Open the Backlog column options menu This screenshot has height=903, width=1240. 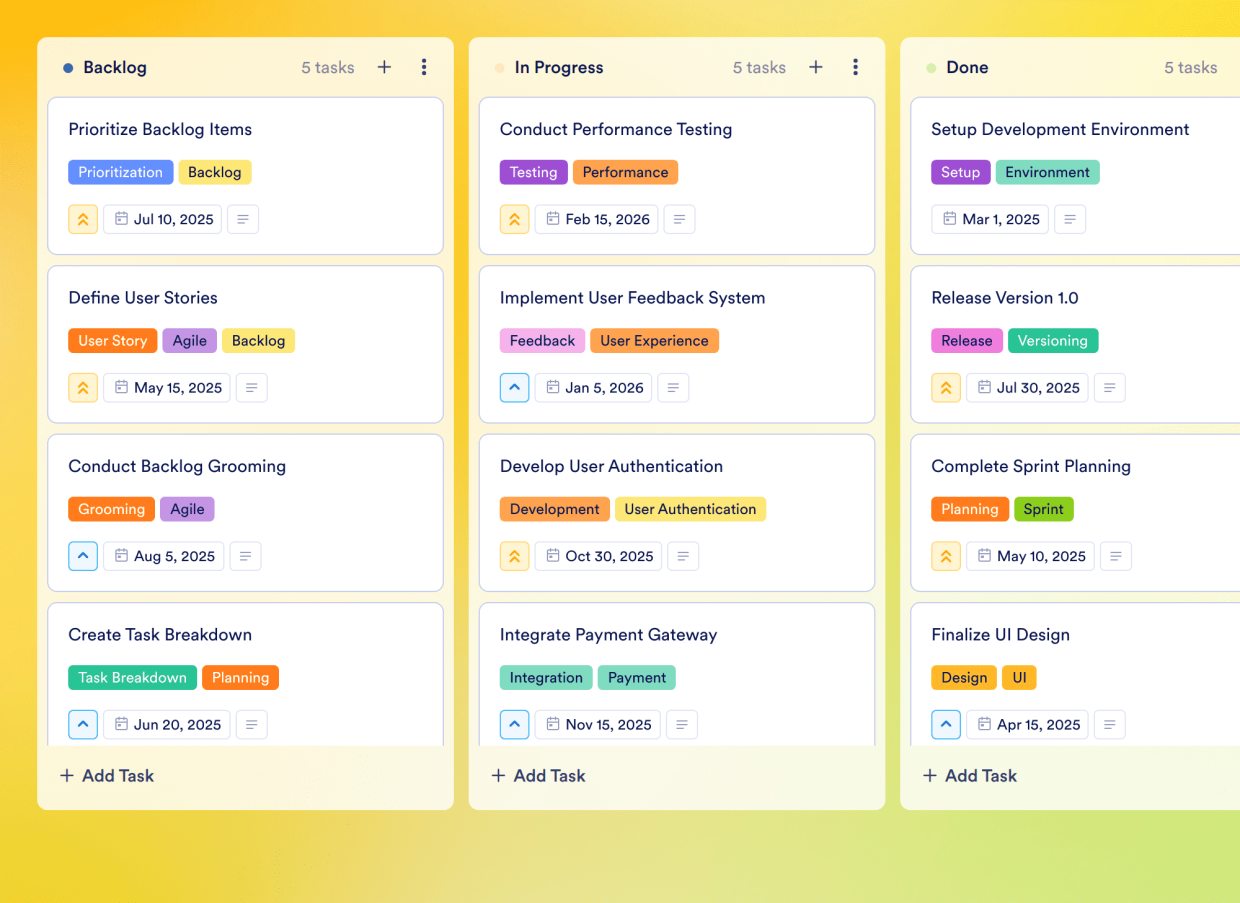click(424, 67)
